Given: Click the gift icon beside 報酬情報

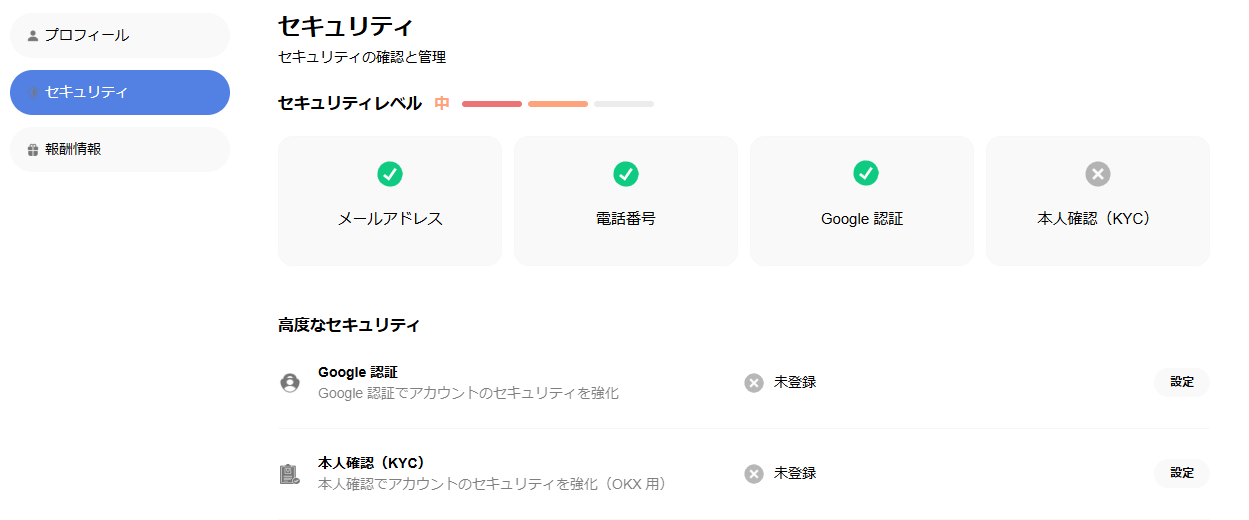Looking at the screenshot, I should click(33, 150).
